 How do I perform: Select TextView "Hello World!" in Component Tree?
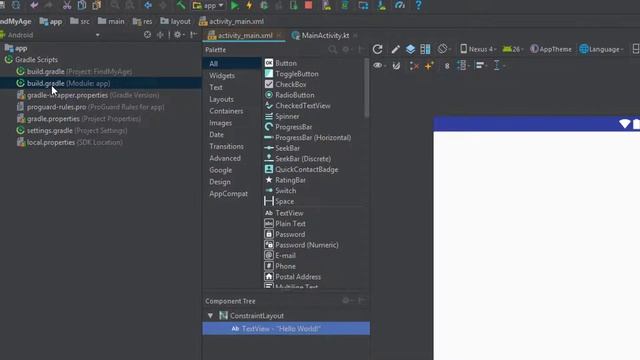(x=286, y=329)
